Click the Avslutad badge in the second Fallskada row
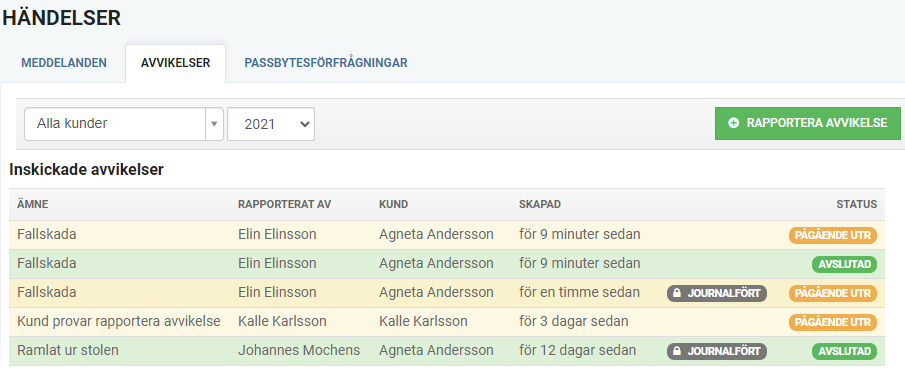 pyautogui.click(x=844, y=264)
